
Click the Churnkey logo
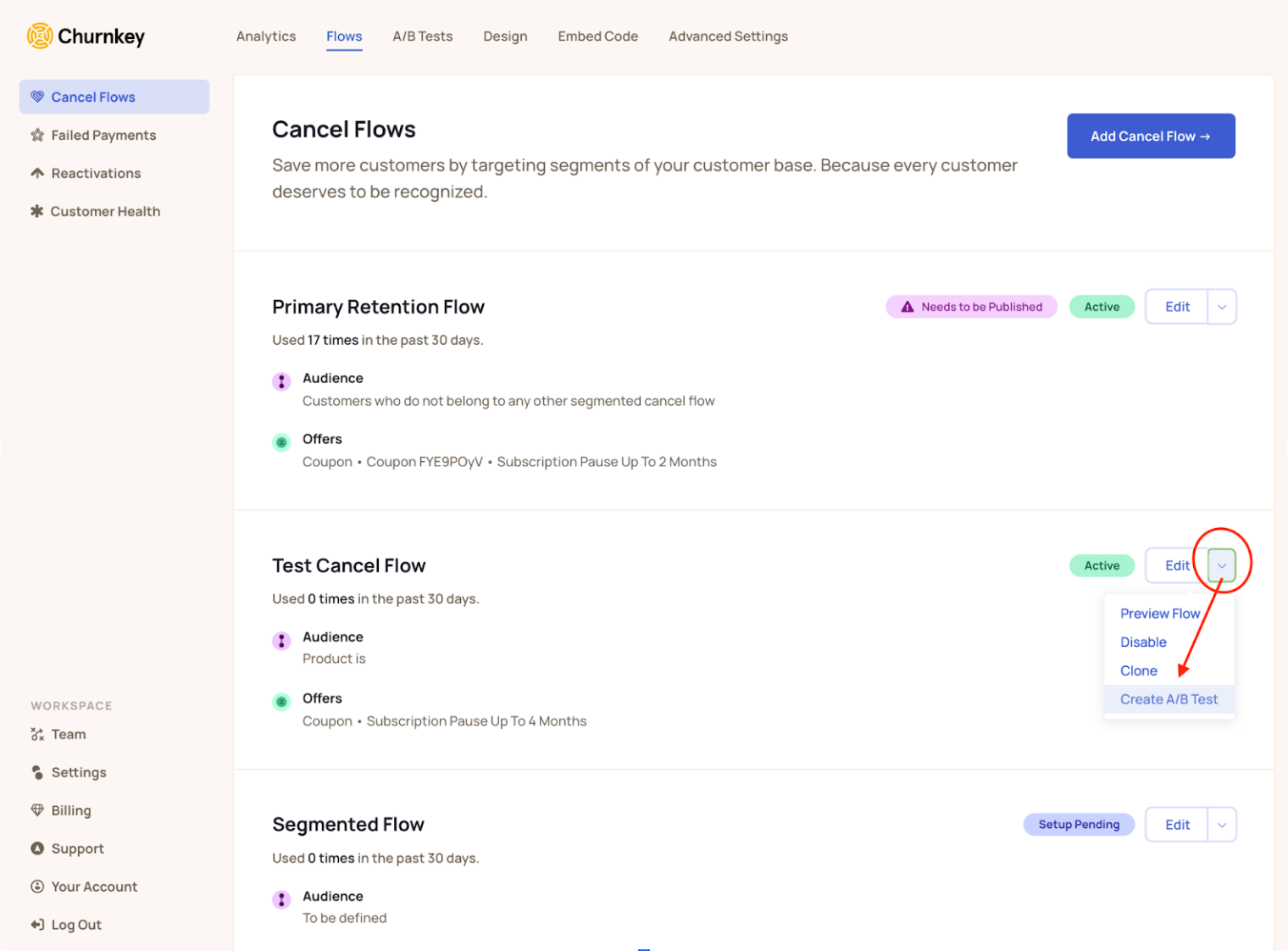(85, 36)
